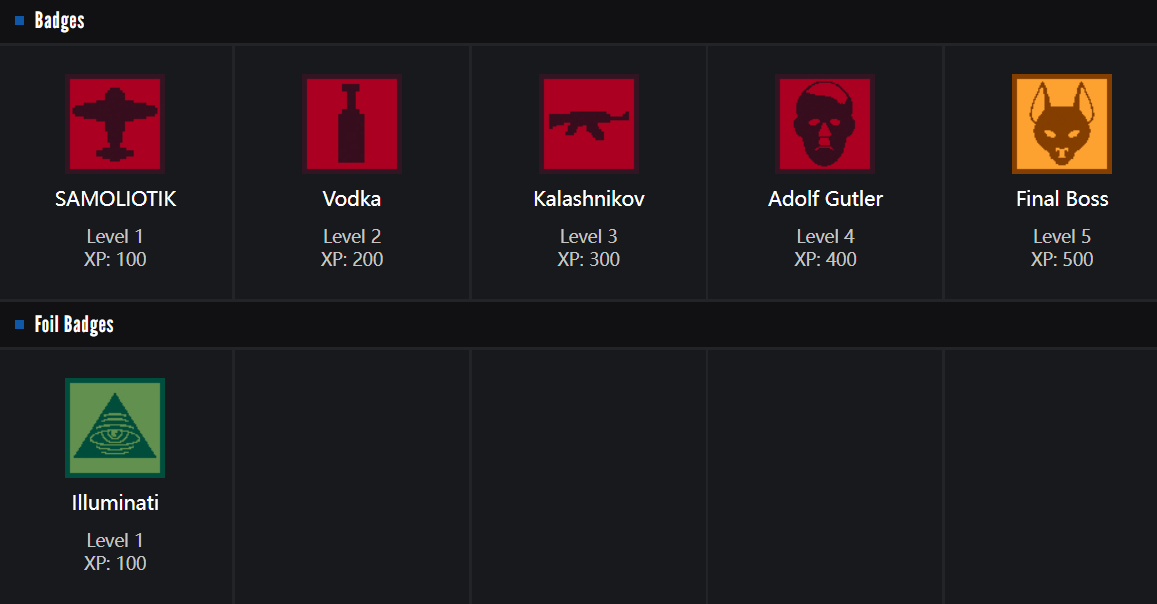Viewport: 1157px width, 604px height.
Task: Click the blue square beside Badges header
Action: tap(20, 20)
